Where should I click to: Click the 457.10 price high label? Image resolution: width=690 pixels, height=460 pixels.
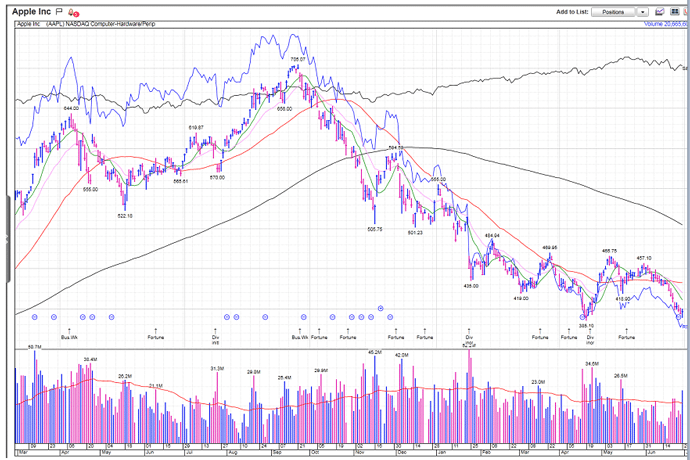tap(644, 258)
